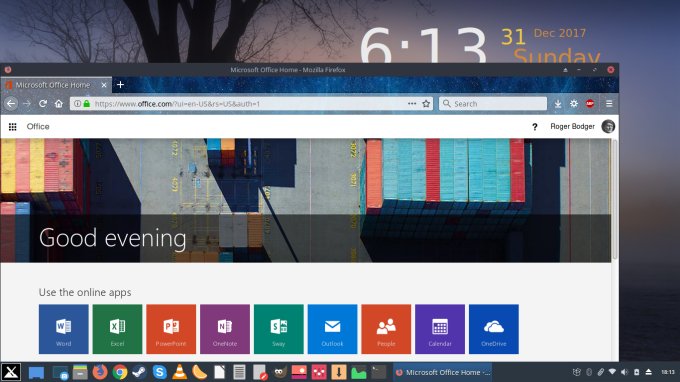The width and height of the screenshot is (680, 382).
Task: Click the Roger Bodger account name
Action: 572,126
